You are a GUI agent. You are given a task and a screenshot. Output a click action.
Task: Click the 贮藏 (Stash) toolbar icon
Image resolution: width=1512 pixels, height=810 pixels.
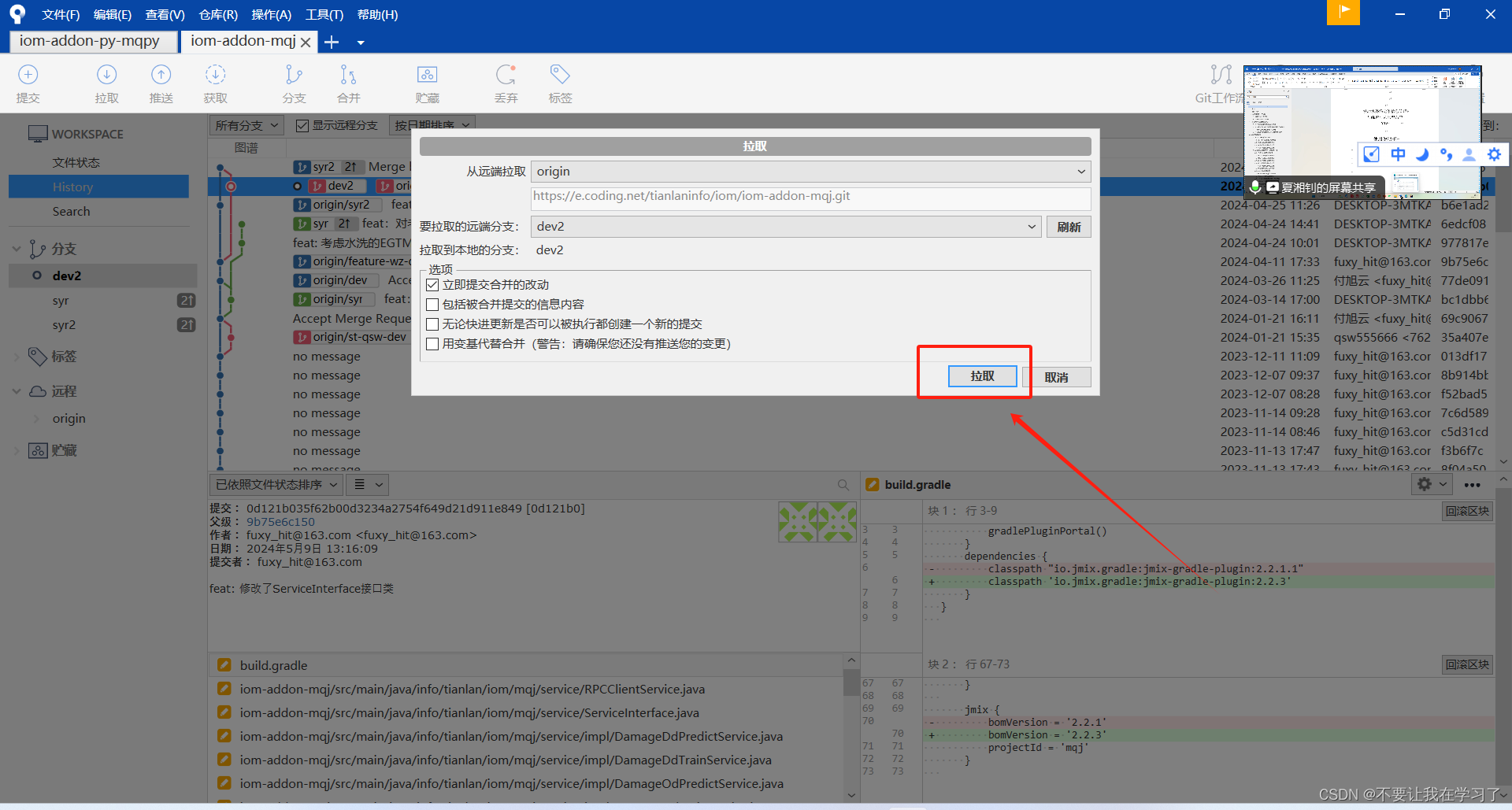tap(427, 83)
